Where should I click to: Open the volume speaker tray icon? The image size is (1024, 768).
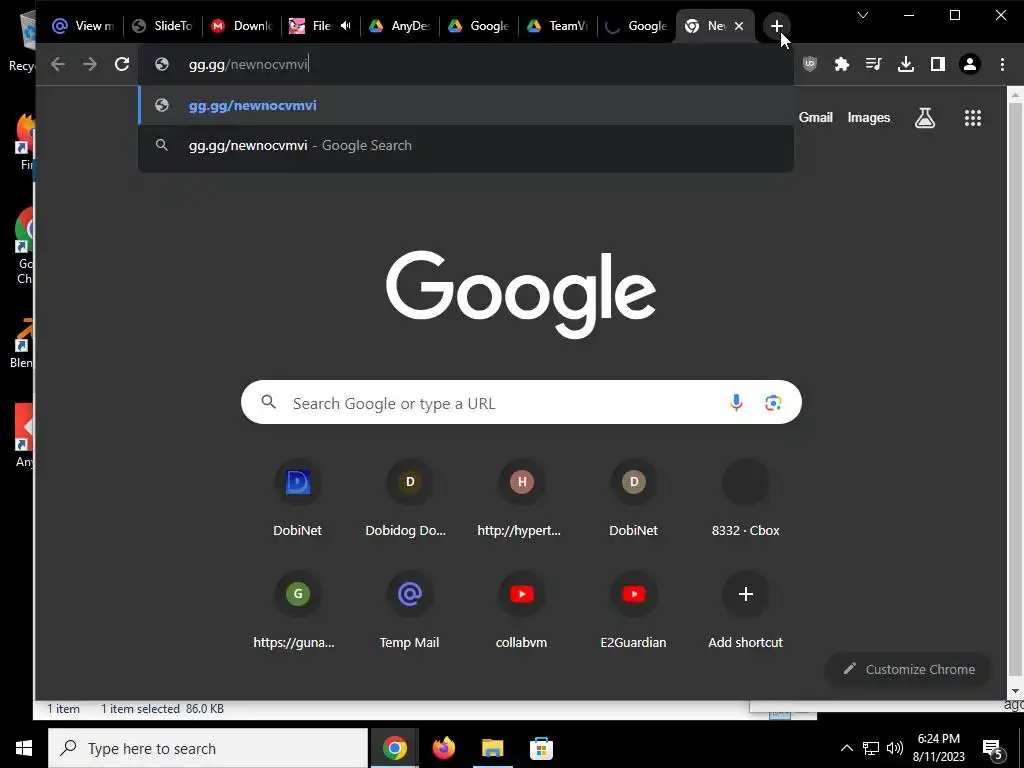[895, 748]
